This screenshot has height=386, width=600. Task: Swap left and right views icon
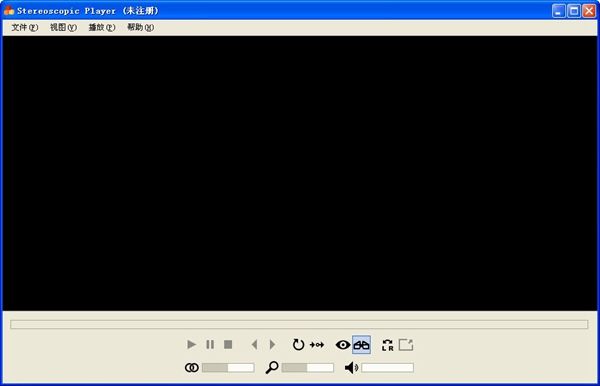(x=388, y=345)
